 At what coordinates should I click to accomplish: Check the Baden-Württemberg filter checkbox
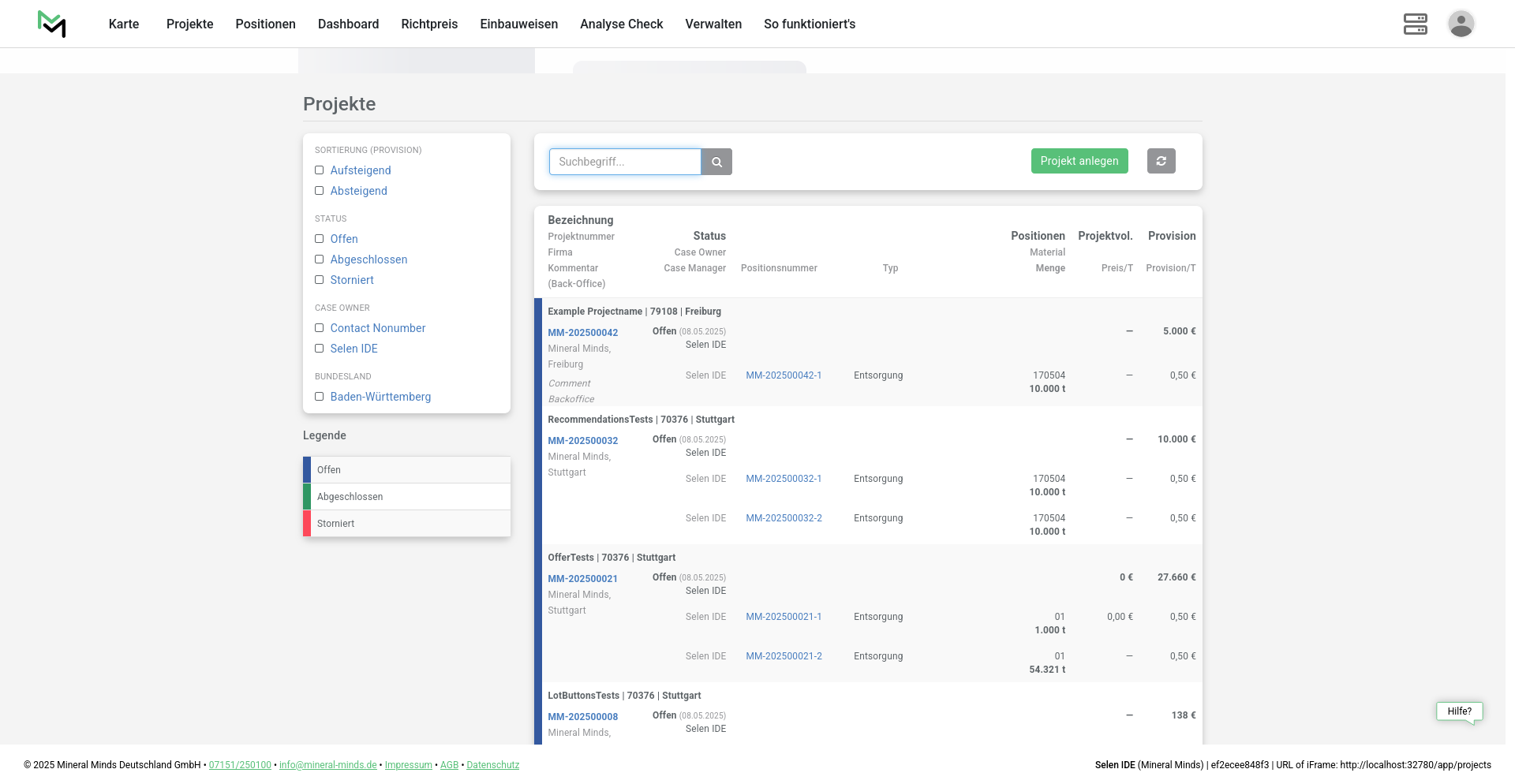coord(320,397)
